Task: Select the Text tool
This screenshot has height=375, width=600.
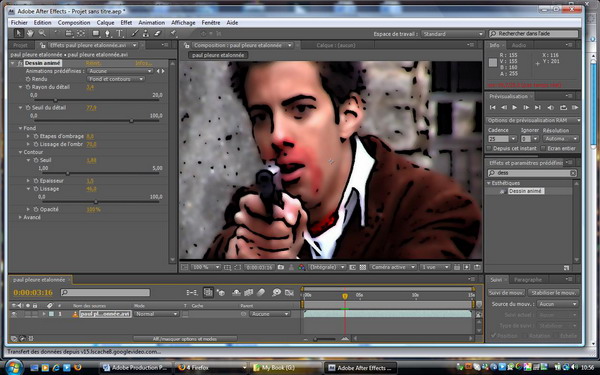Action: (120, 34)
